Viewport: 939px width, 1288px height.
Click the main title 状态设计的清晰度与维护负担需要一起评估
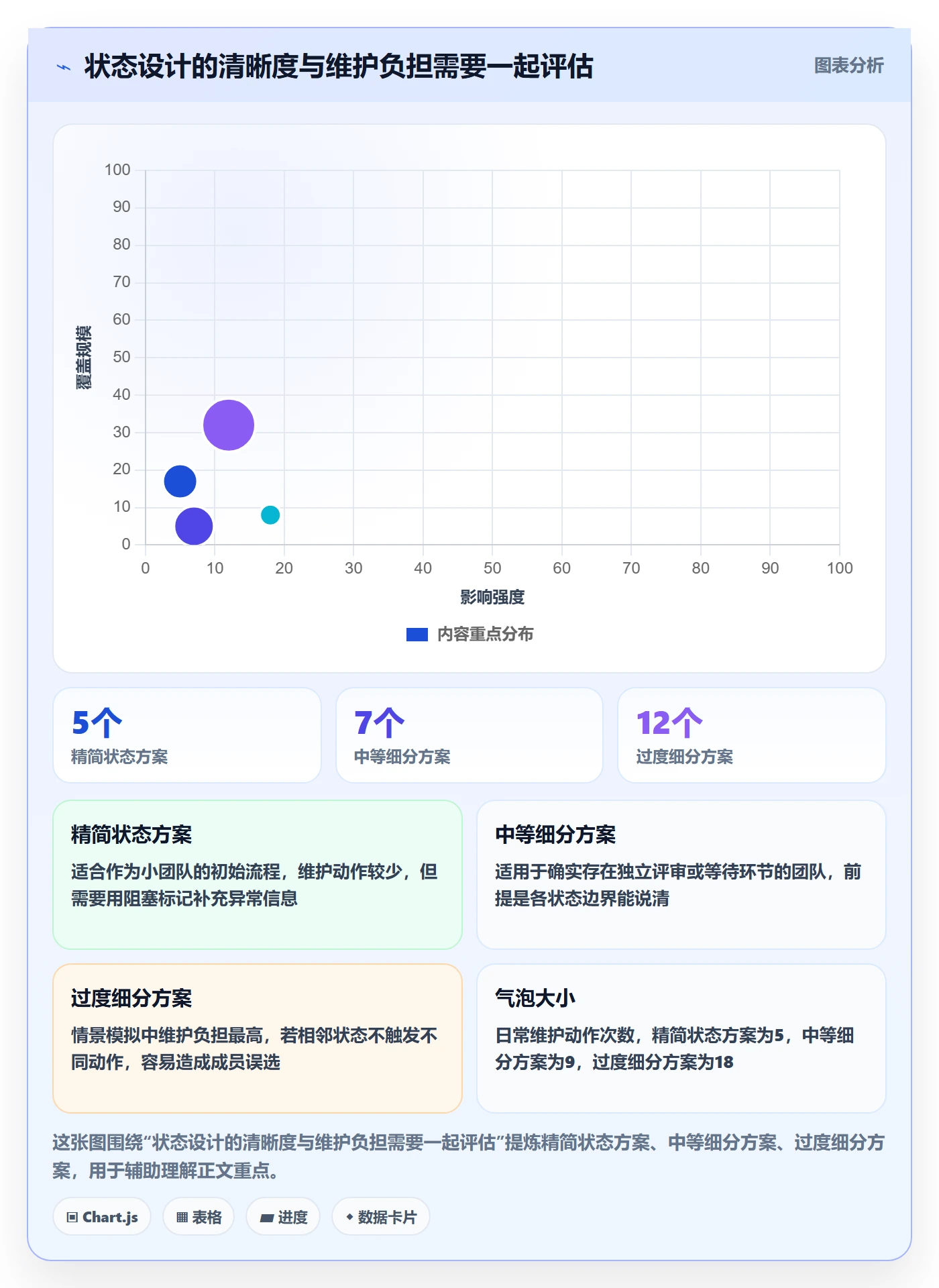[x=339, y=66]
